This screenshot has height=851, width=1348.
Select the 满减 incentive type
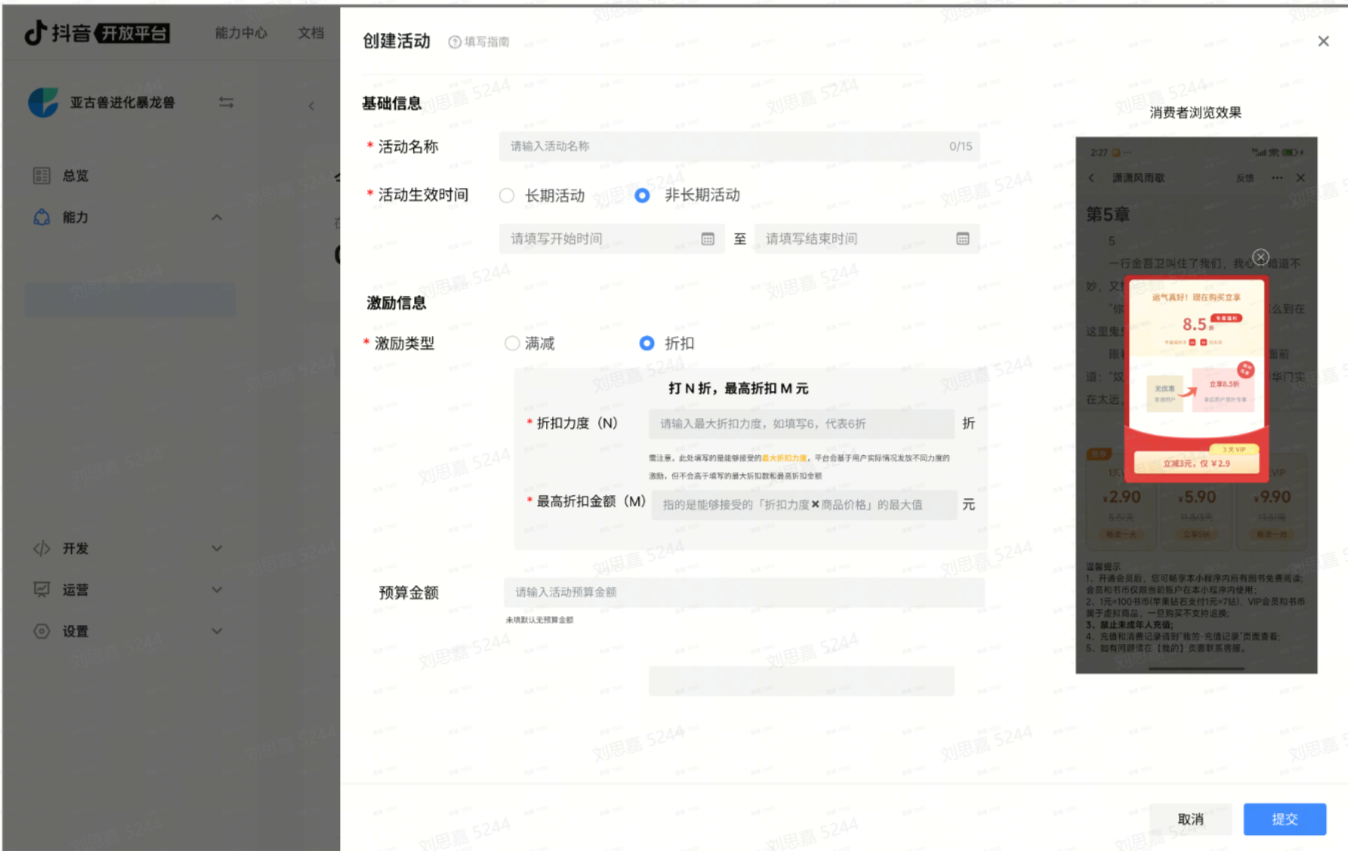512,344
